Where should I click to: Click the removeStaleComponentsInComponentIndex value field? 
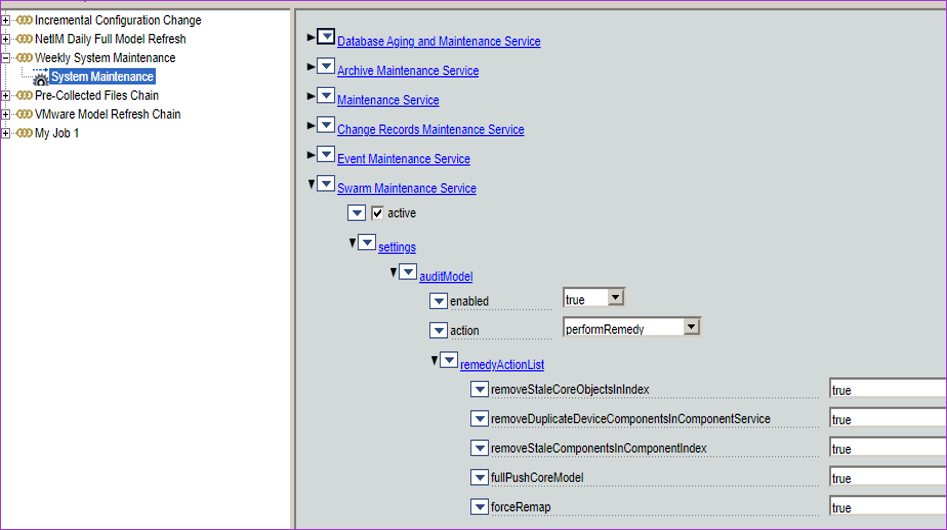886,449
